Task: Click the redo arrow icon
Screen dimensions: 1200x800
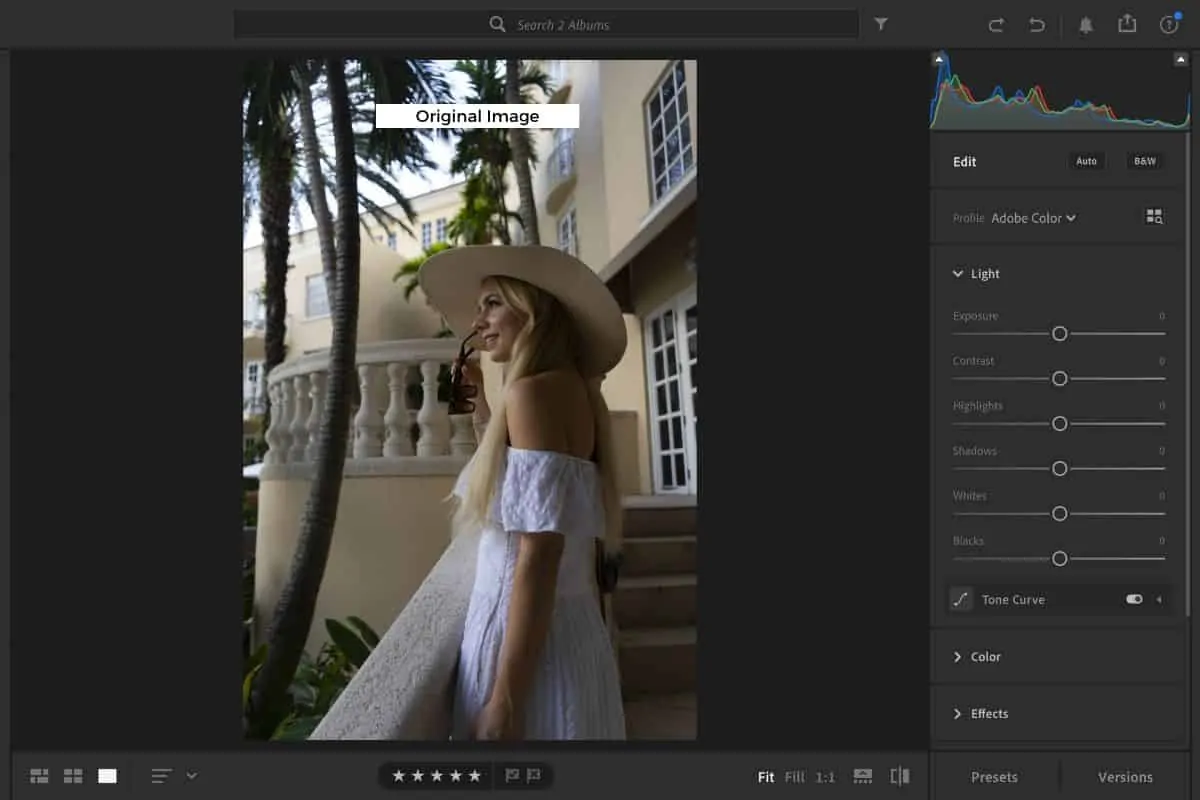Action: coord(996,24)
